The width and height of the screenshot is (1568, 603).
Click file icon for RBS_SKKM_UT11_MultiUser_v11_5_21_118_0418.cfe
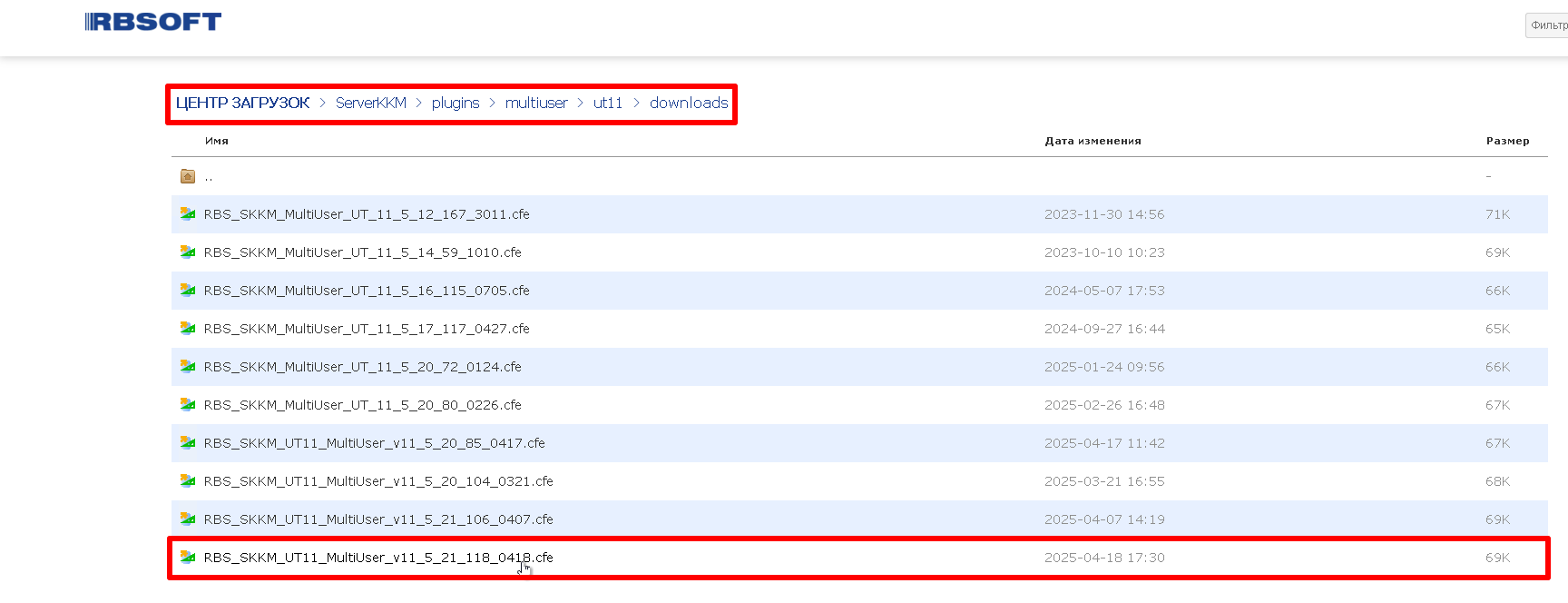[x=188, y=558]
